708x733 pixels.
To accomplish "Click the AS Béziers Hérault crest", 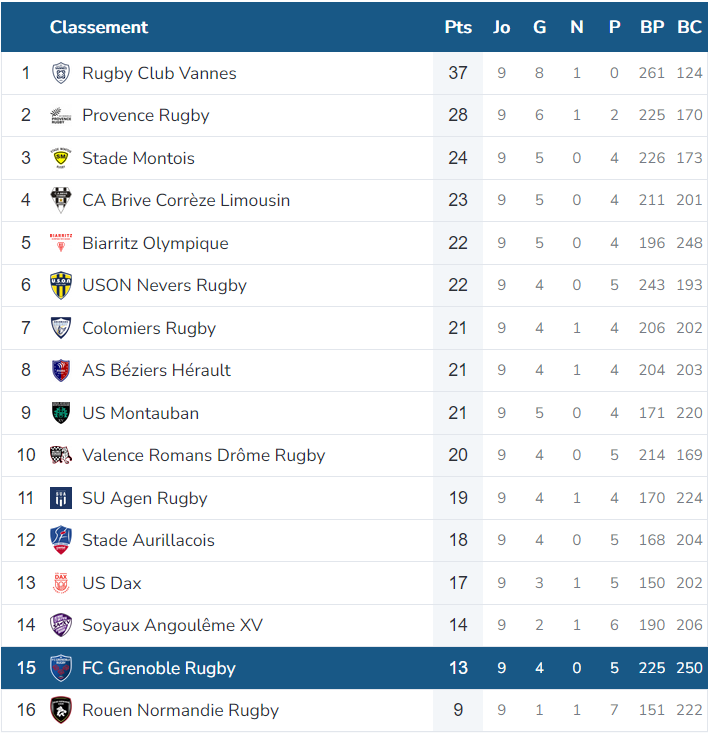I will (x=61, y=370).
